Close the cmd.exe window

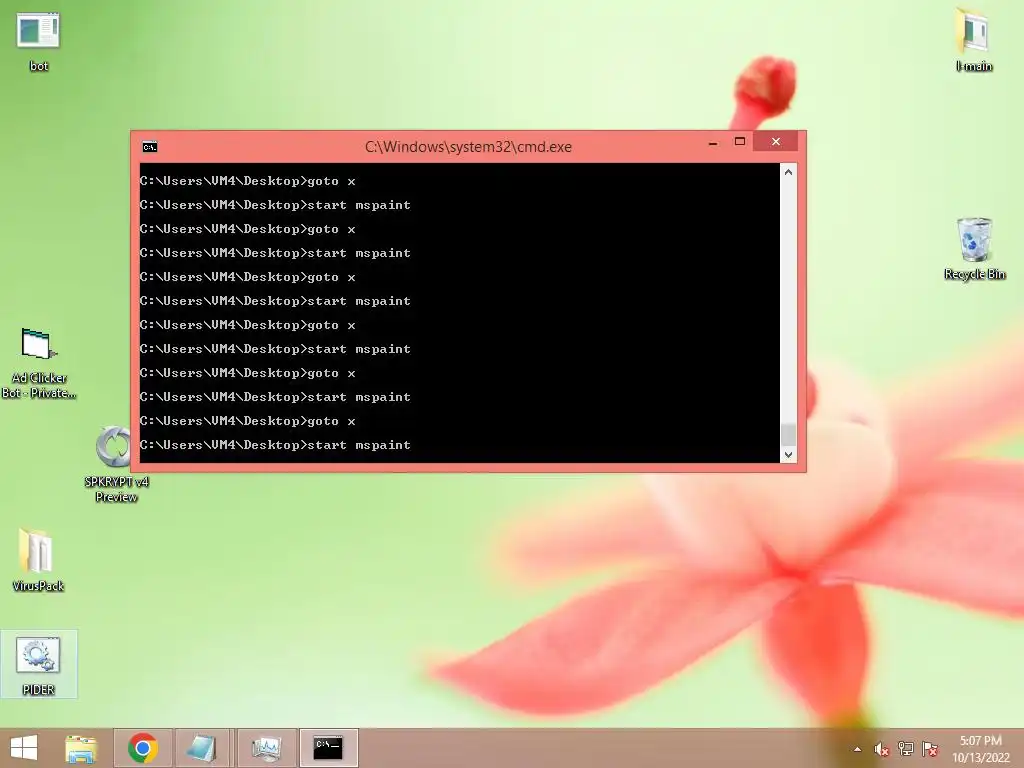click(x=776, y=142)
